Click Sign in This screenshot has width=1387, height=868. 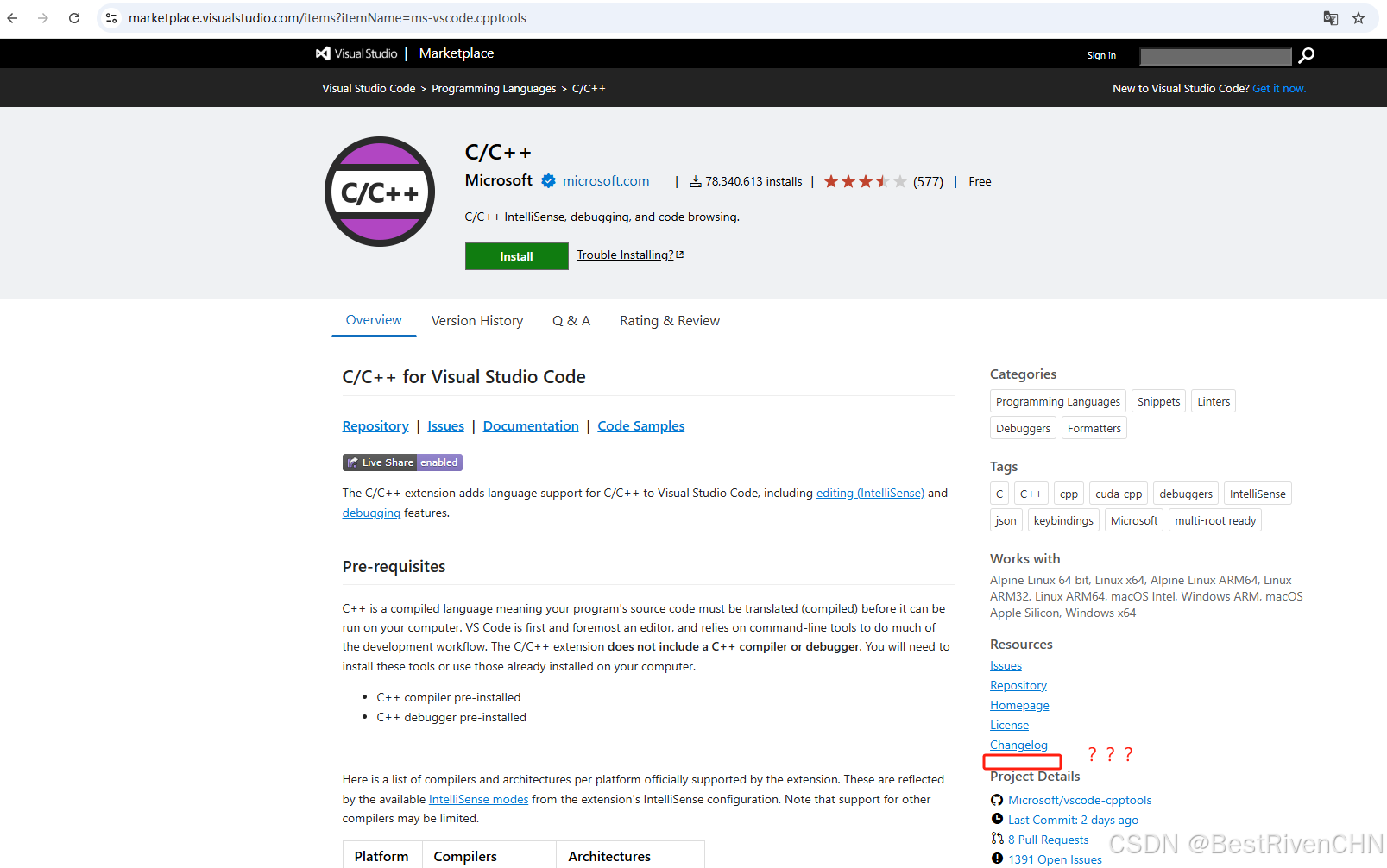tap(1101, 55)
